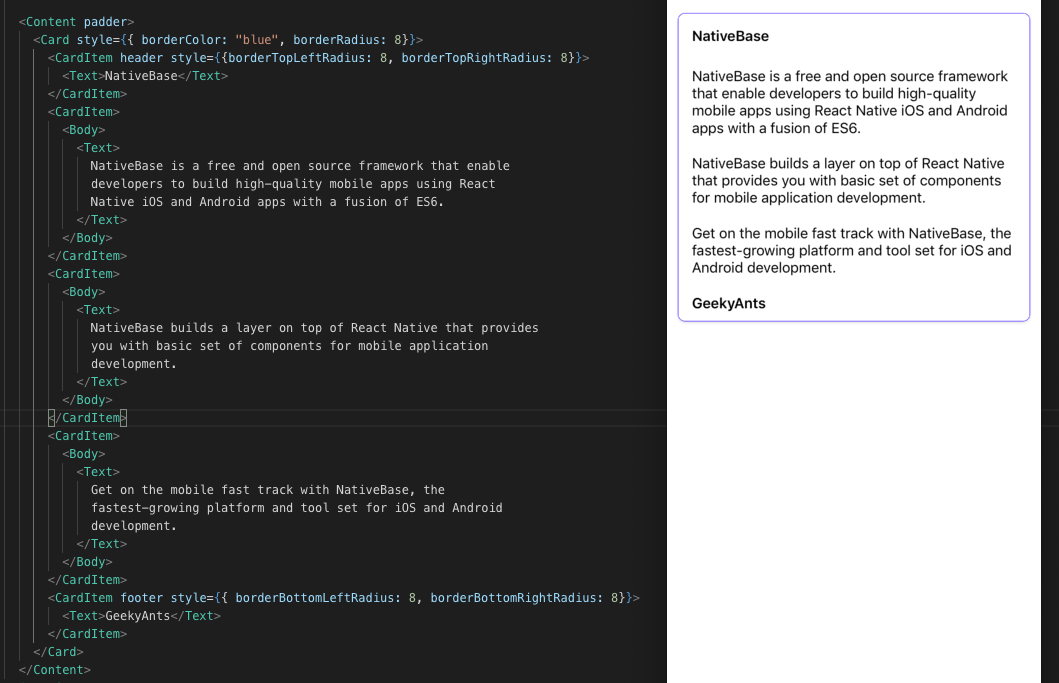Viewport: 1059px width, 683px height.
Task: Click code line "Native iOS and Android apps with"
Action: coord(267,202)
